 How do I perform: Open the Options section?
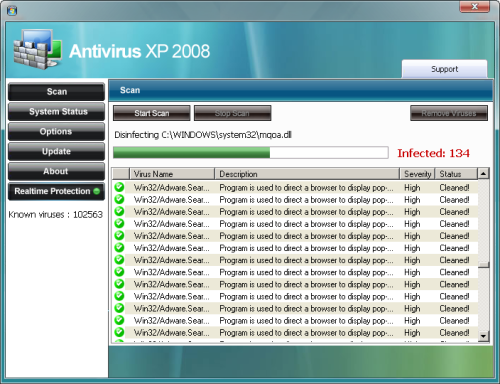[x=56, y=132]
